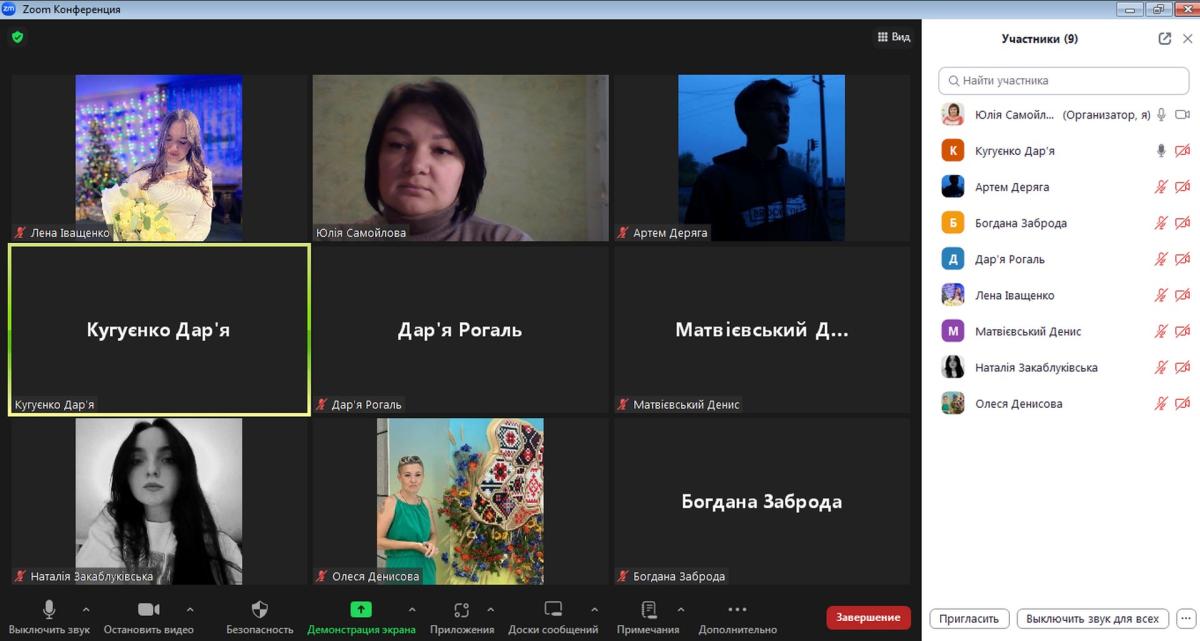Stop video with Остановить видео
The width and height of the screenshot is (1200, 641).
[148, 610]
